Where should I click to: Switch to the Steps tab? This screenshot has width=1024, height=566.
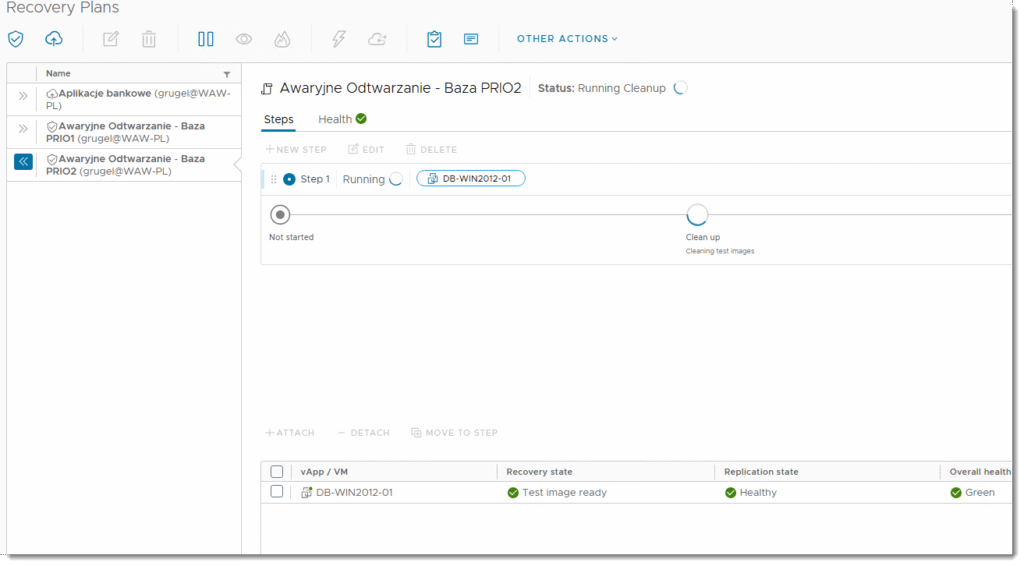pyautogui.click(x=278, y=119)
